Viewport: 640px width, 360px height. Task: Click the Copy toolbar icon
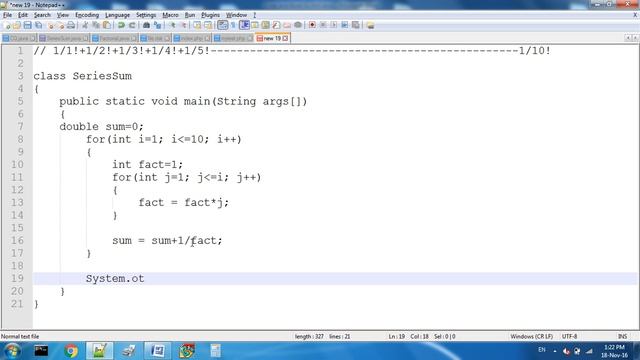click(96, 25)
